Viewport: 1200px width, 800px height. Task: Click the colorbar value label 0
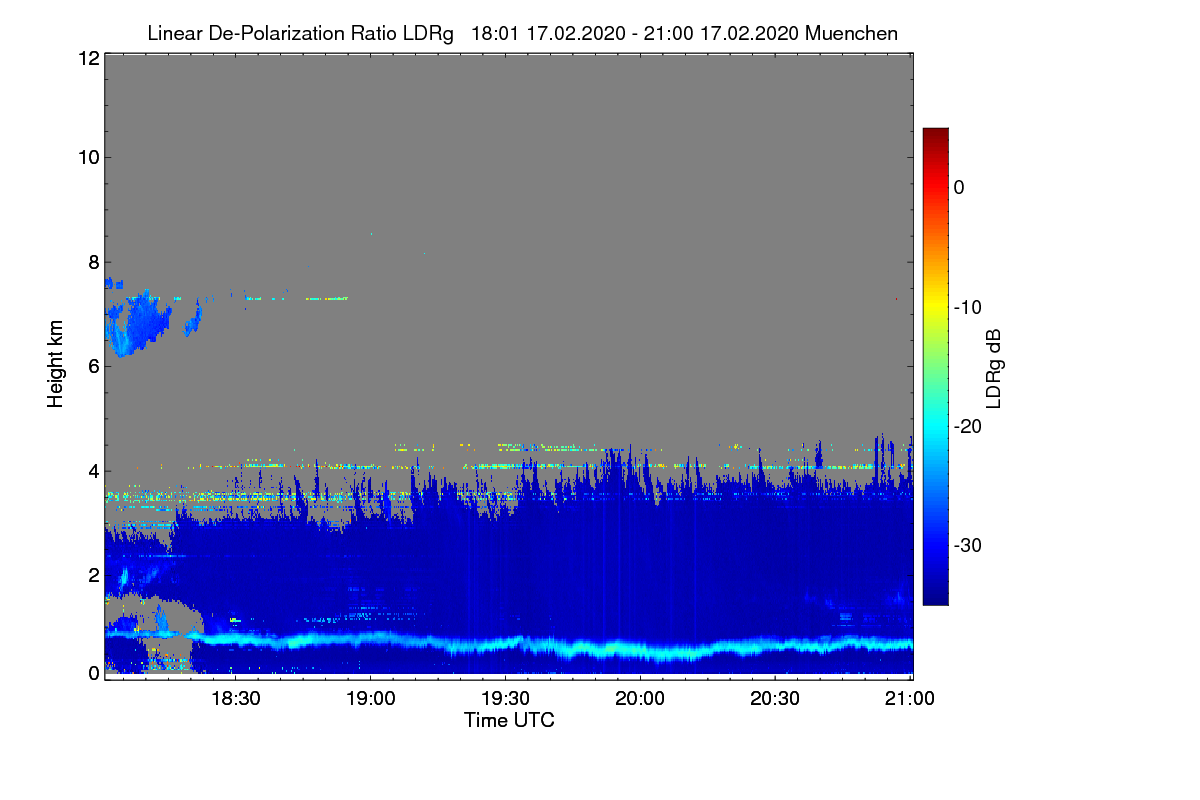959,187
